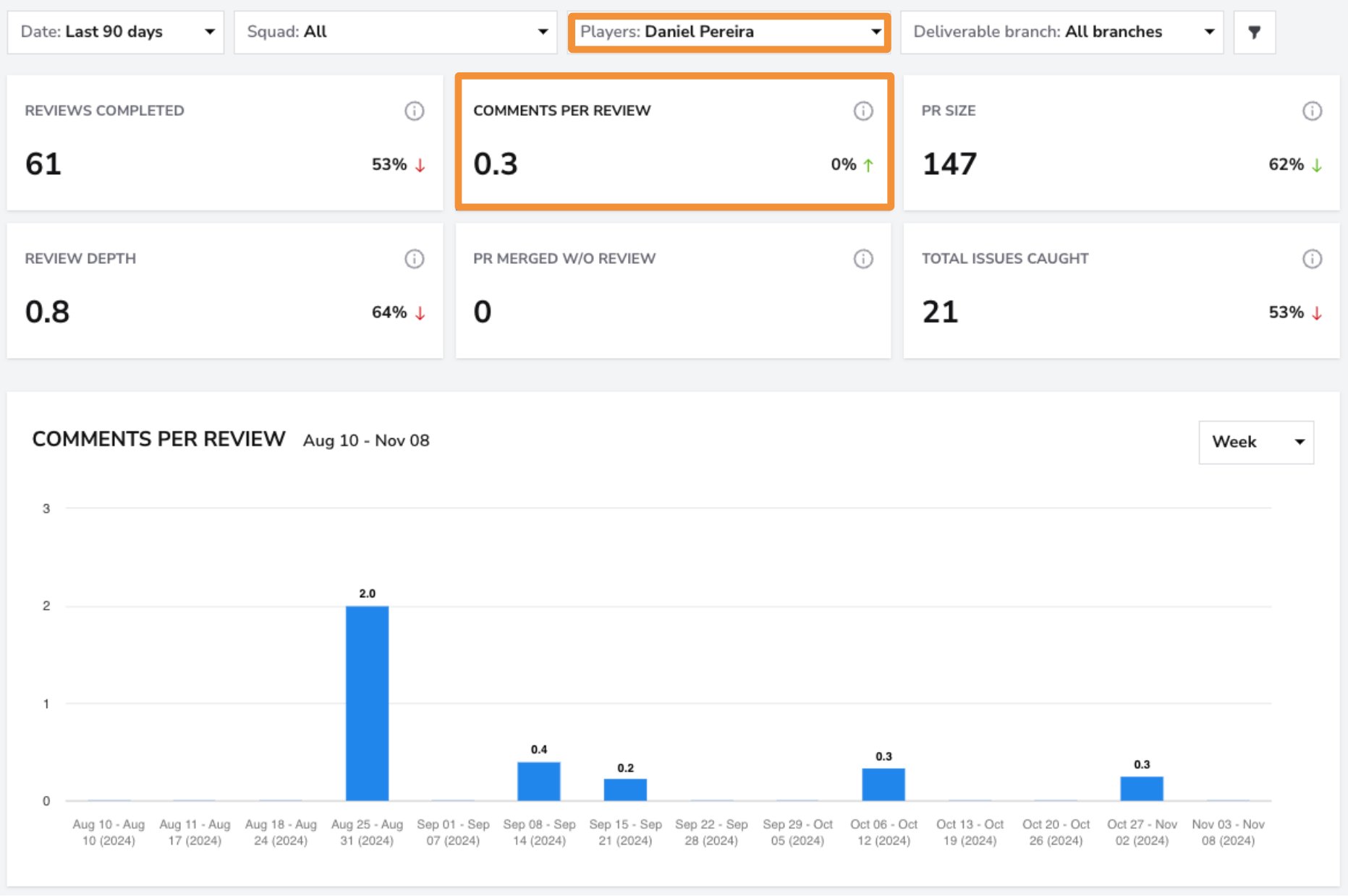Image resolution: width=1348 pixels, height=896 pixels.
Task: Open info icon on Comments Per Review card
Action: [x=862, y=111]
